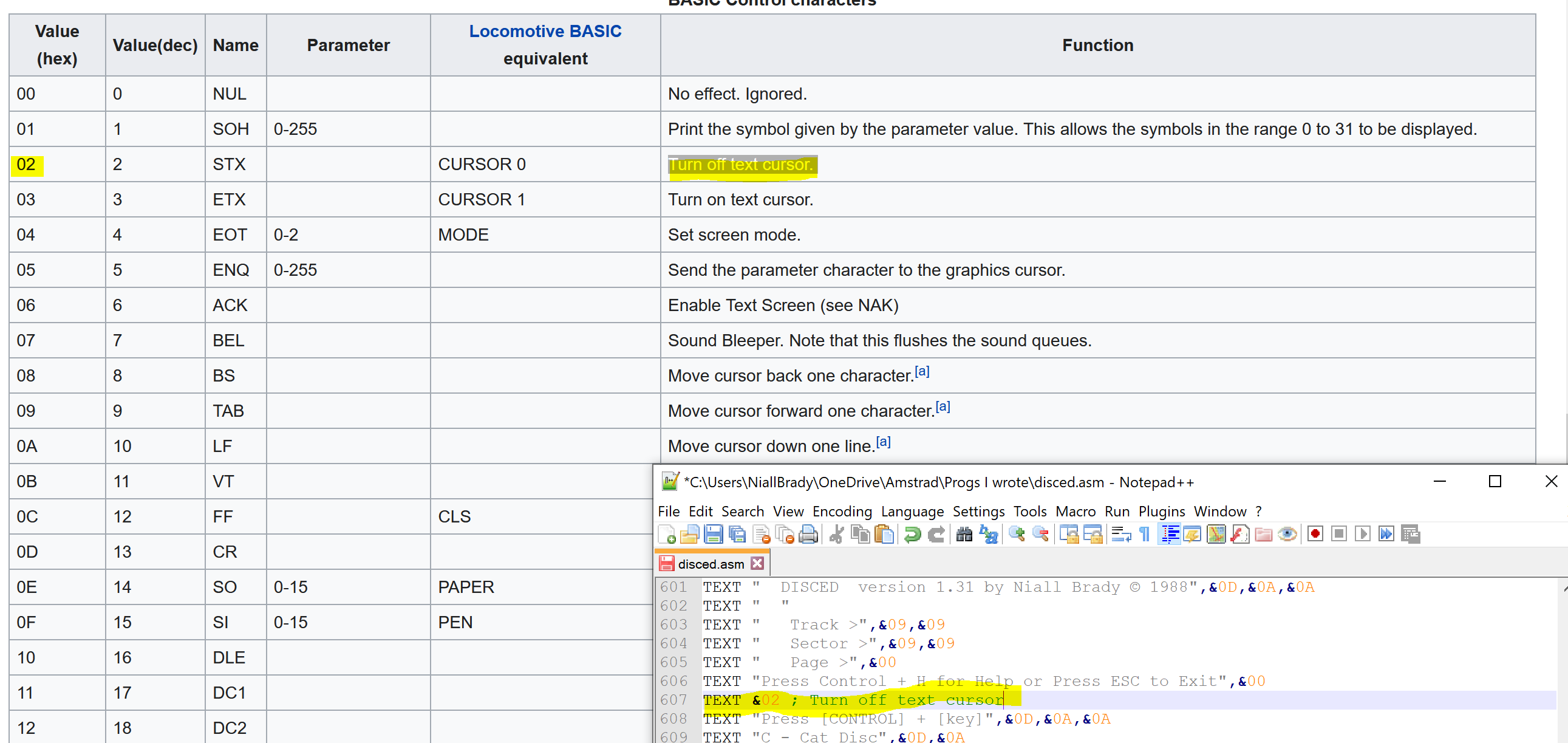Open the ? help menu
The image size is (1568, 743).
click(1259, 512)
